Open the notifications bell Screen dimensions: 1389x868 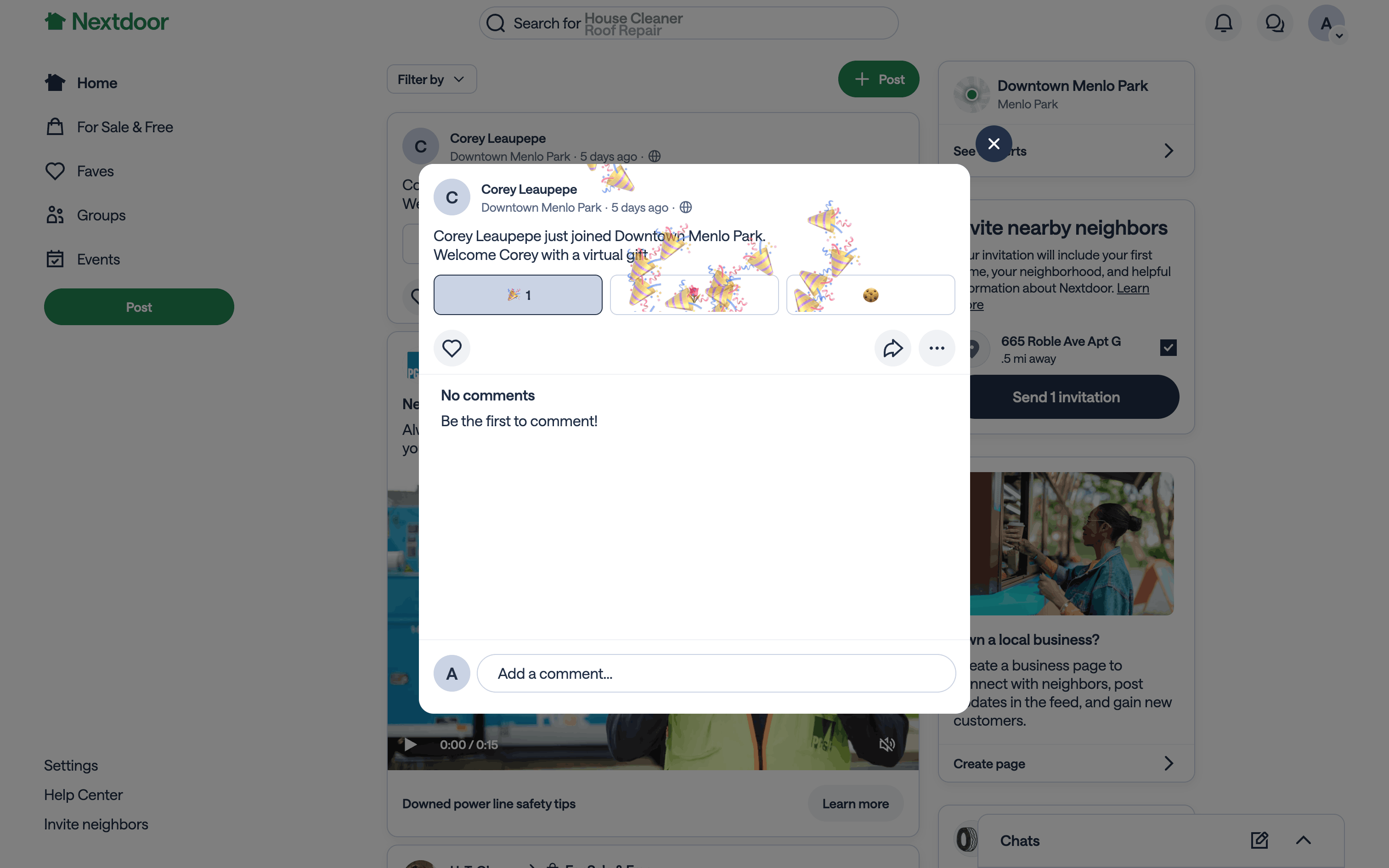tap(1223, 23)
